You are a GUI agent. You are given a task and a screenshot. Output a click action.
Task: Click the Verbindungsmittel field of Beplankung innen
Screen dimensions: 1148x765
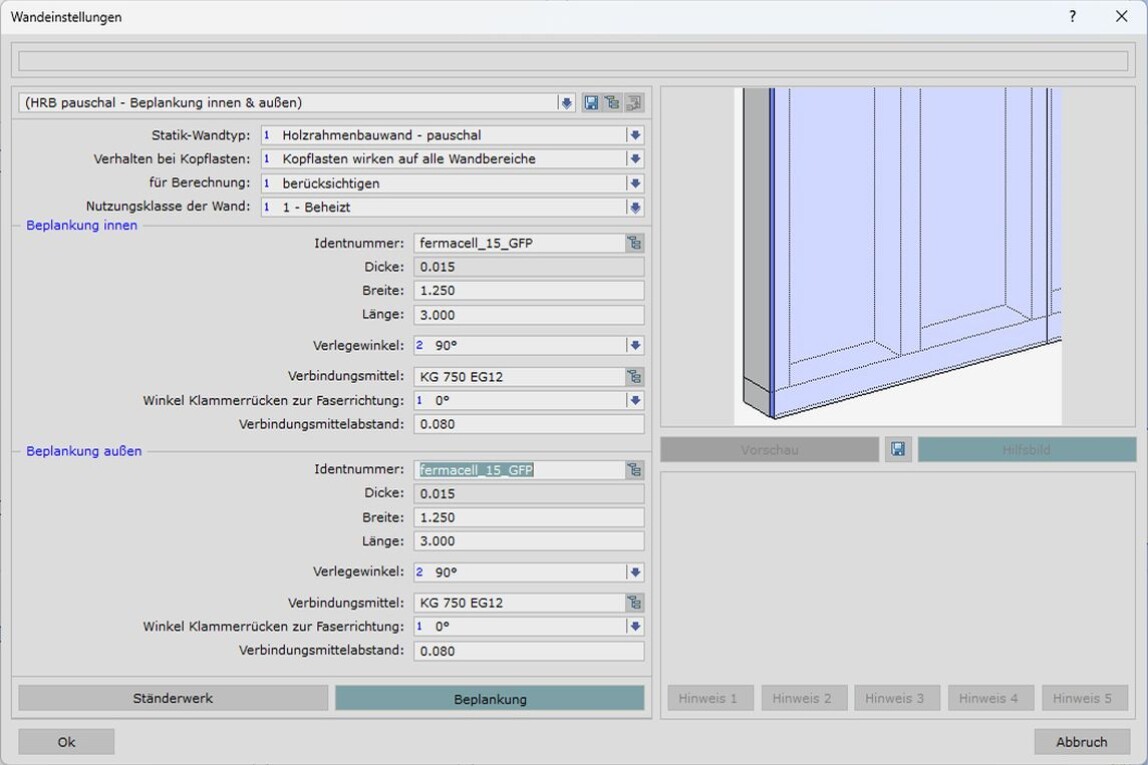519,377
